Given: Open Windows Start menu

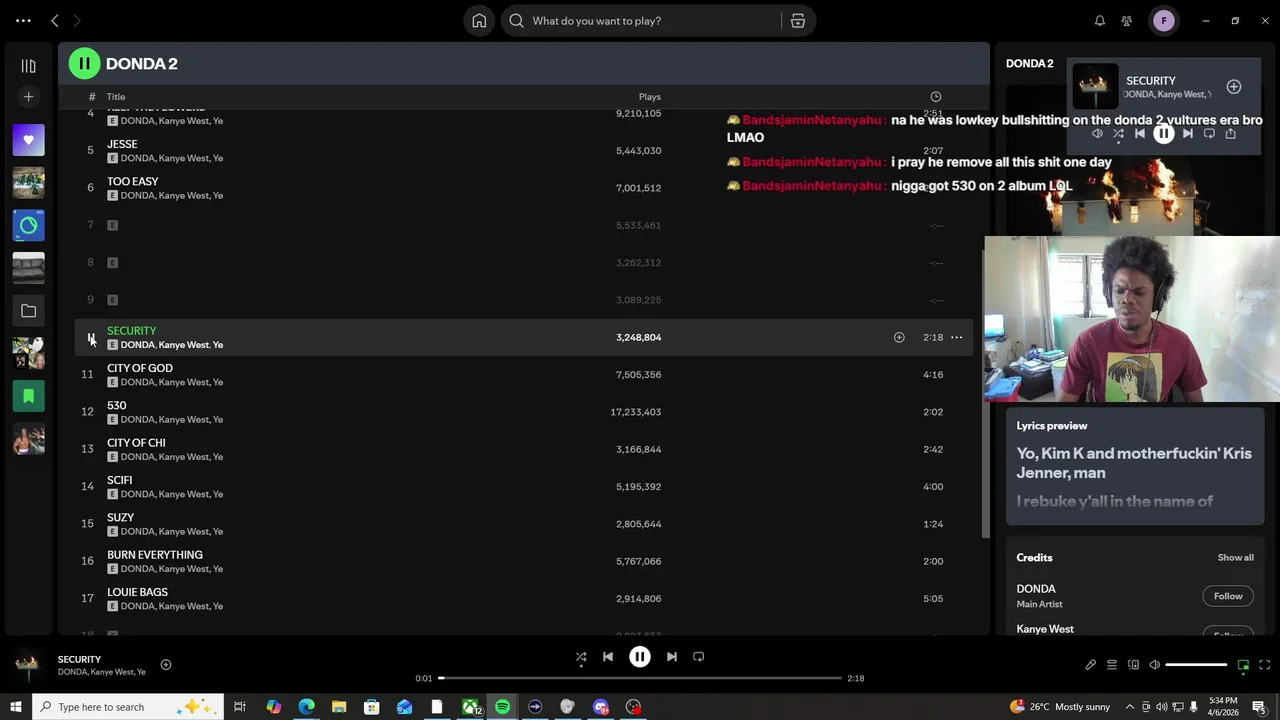Looking at the screenshot, I should point(15,707).
